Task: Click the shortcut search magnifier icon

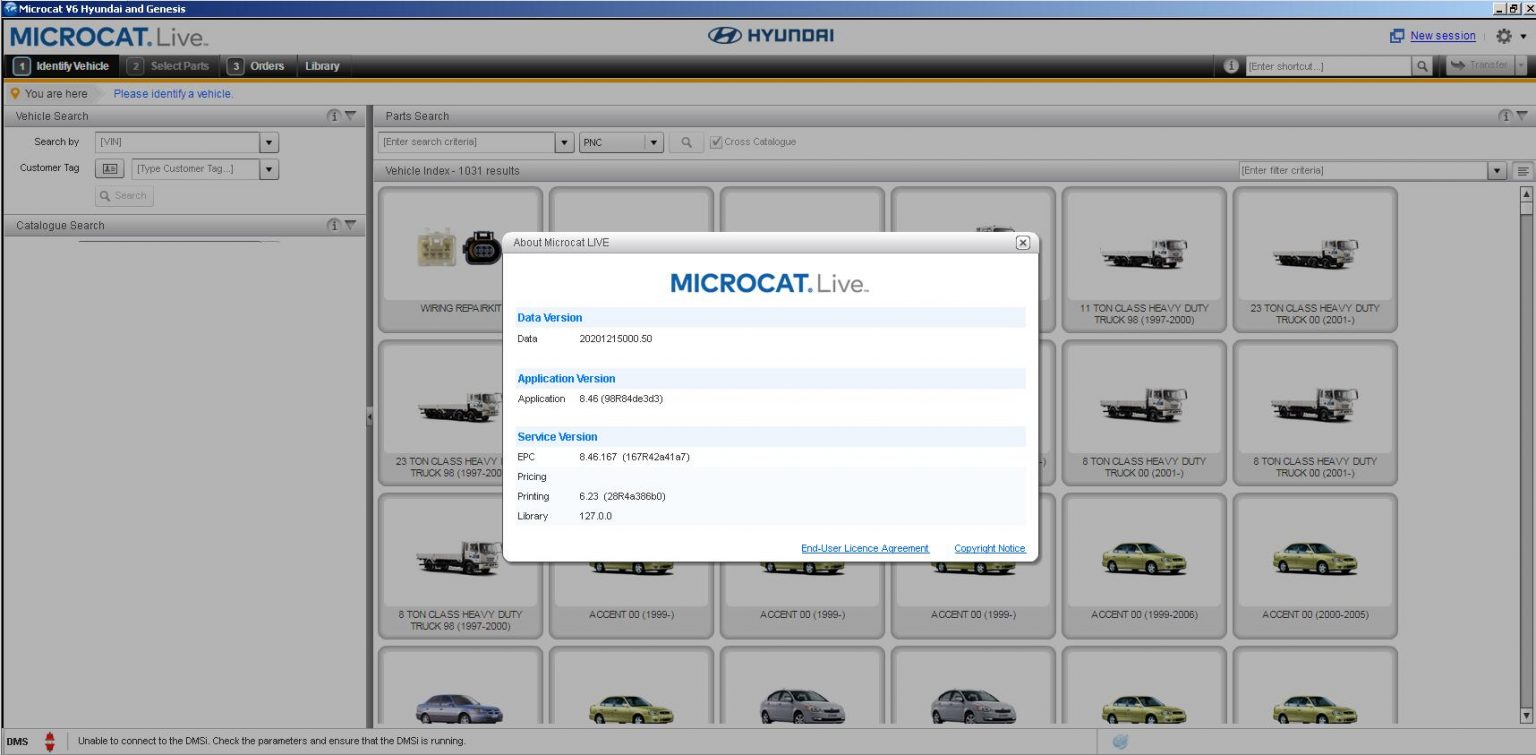Action: [1421, 66]
